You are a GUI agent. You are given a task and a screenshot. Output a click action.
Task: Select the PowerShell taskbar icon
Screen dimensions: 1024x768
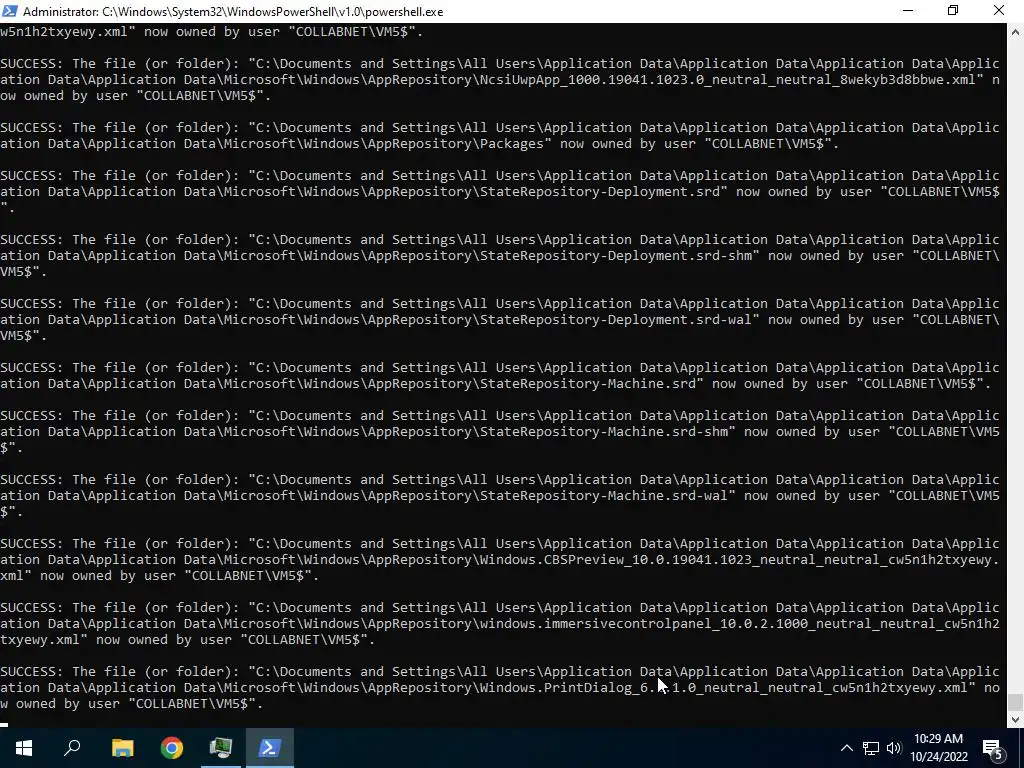point(270,748)
